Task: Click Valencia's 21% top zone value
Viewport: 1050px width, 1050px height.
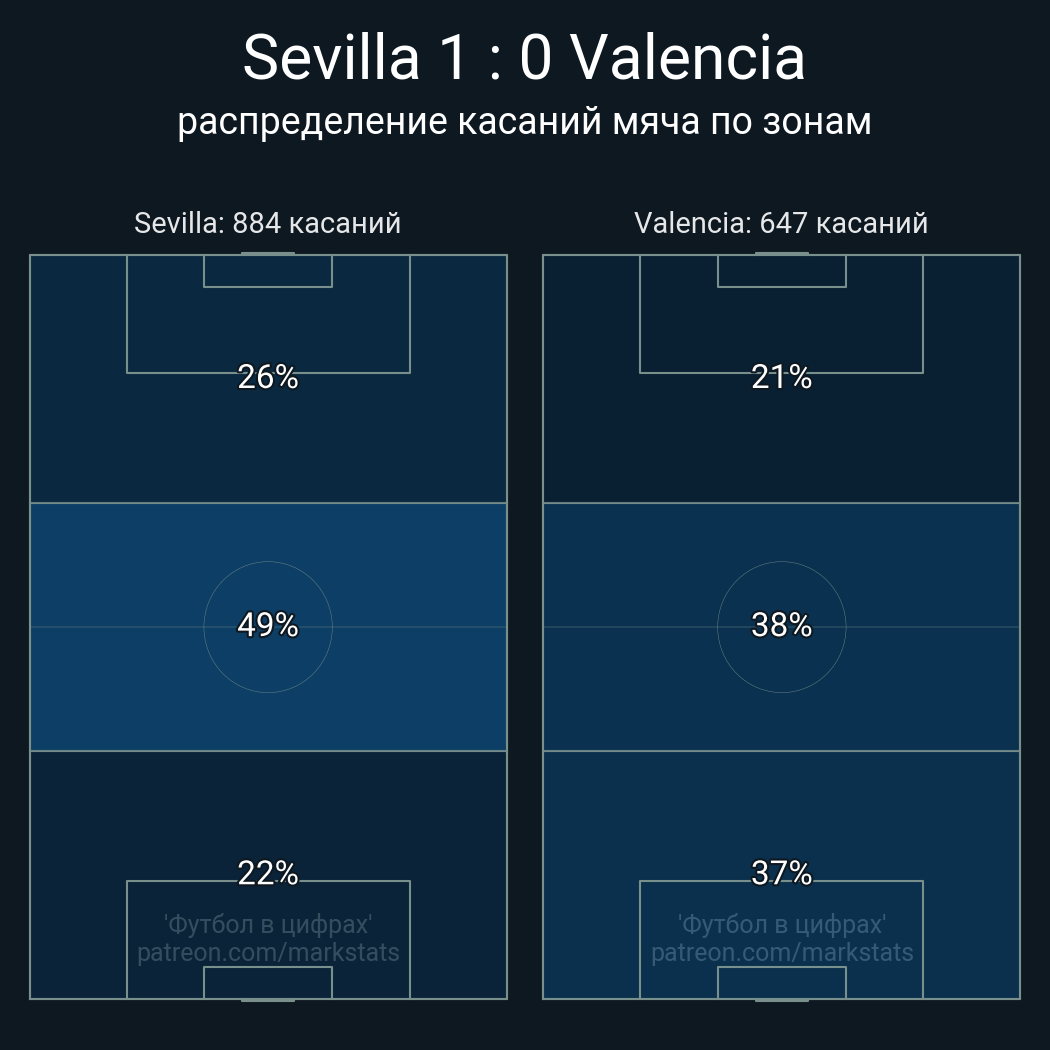Action: 781,377
